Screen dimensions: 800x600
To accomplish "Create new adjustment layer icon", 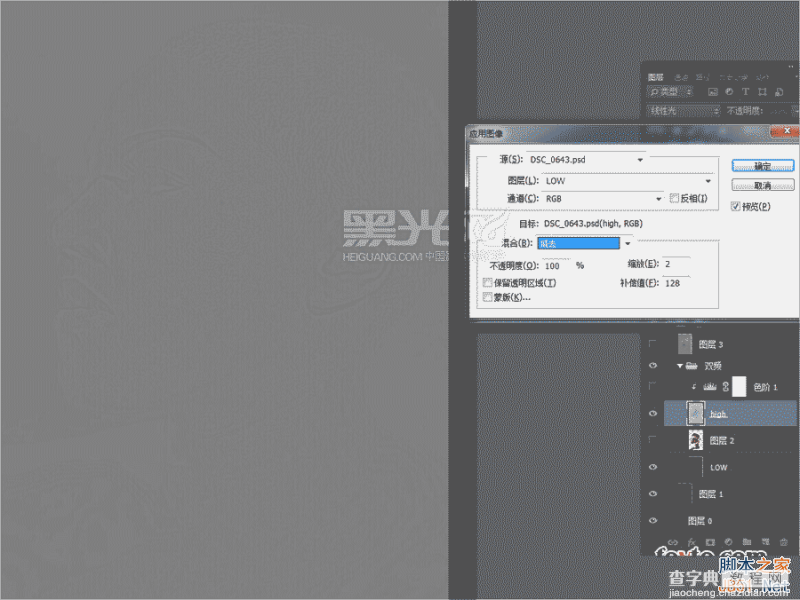I will coord(728,542).
